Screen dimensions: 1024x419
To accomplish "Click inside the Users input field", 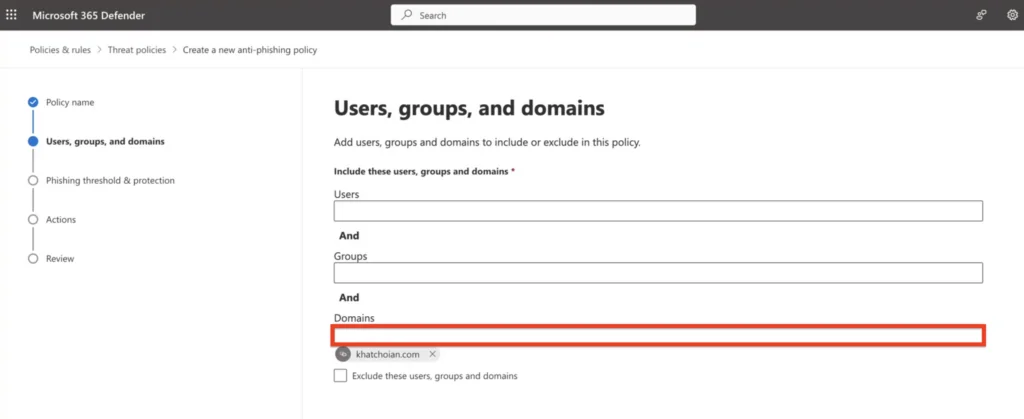I will 658,211.
